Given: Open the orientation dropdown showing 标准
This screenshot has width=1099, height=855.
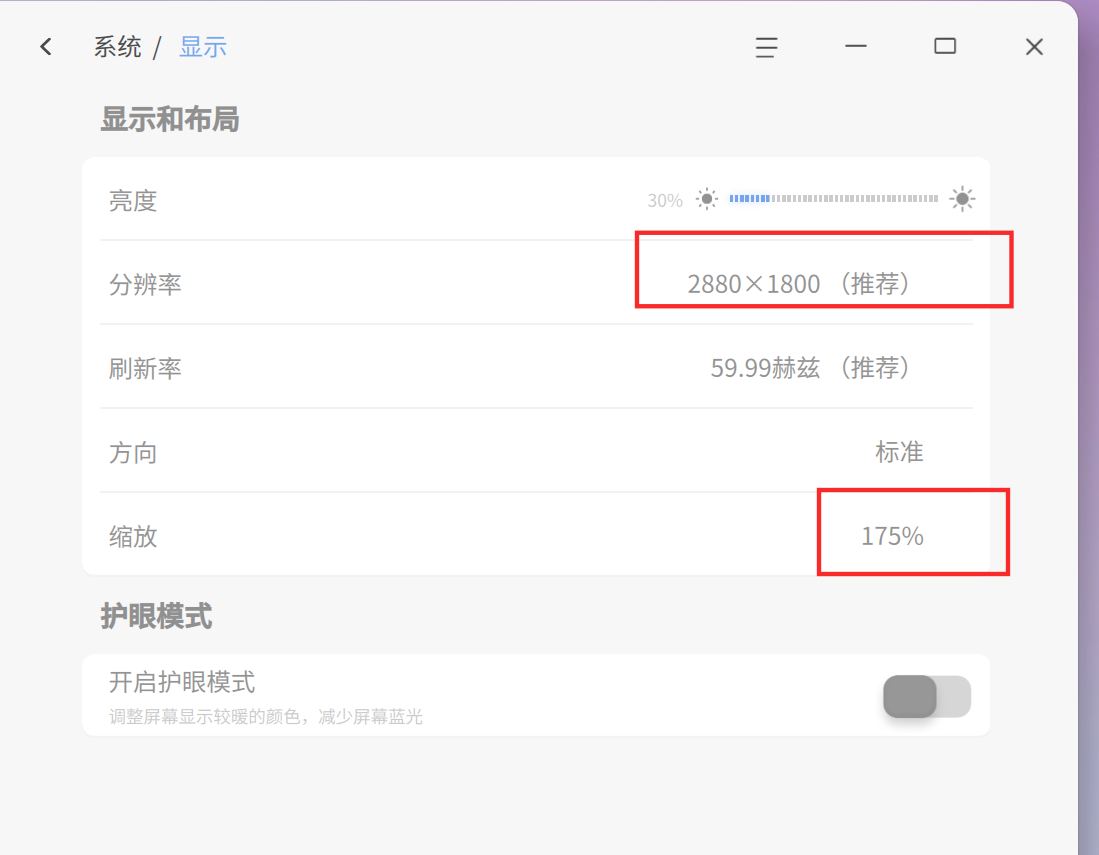Looking at the screenshot, I should pyautogui.click(x=899, y=452).
